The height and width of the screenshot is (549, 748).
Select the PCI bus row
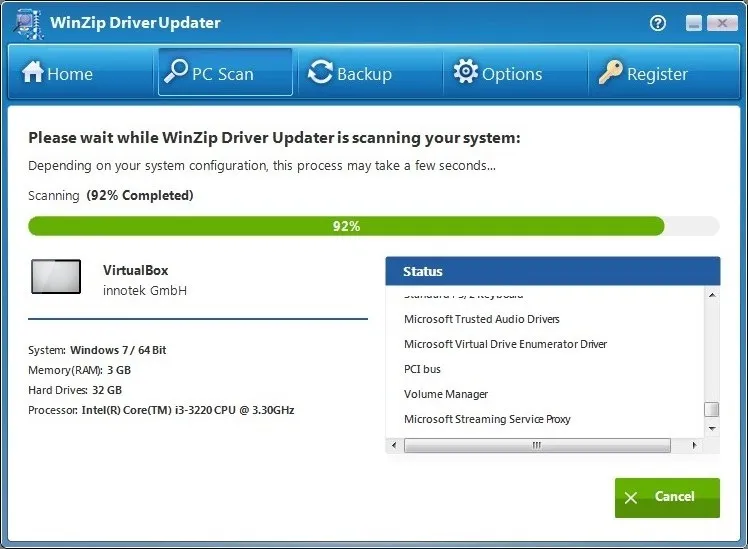point(422,369)
